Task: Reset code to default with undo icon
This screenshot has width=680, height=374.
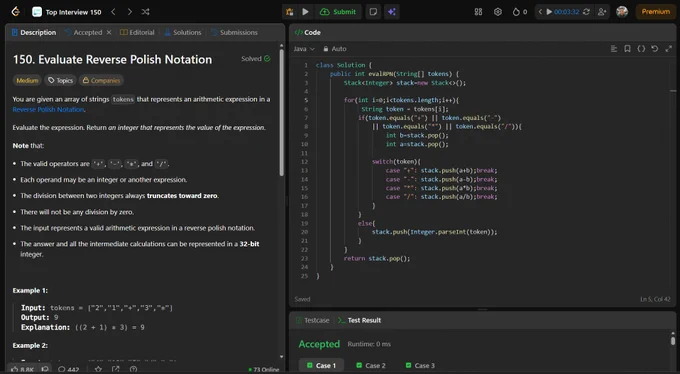Action: click(x=654, y=49)
